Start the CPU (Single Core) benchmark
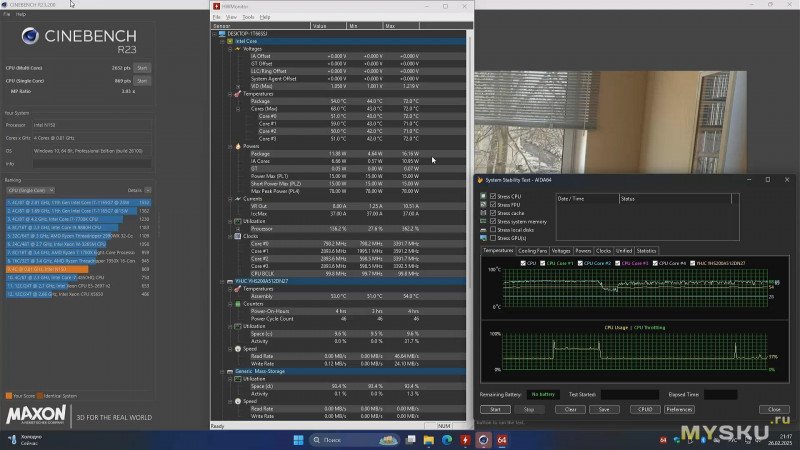This screenshot has height=450, width=800. click(x=142, y=81)
